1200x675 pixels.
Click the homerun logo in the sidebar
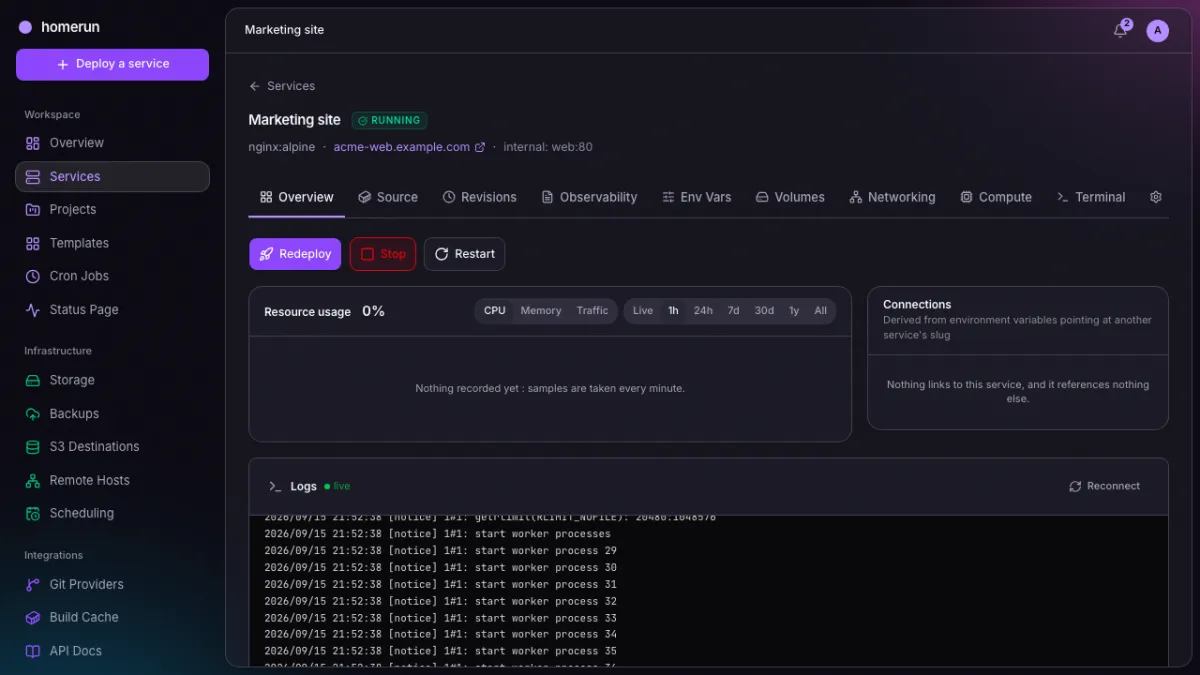click(x=59, y=27)
